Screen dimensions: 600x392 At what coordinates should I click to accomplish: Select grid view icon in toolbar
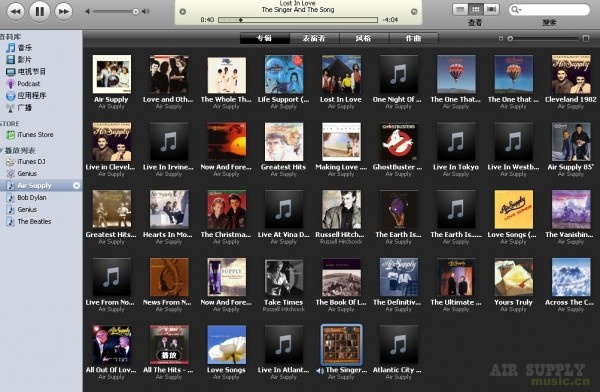coord(476,9)
